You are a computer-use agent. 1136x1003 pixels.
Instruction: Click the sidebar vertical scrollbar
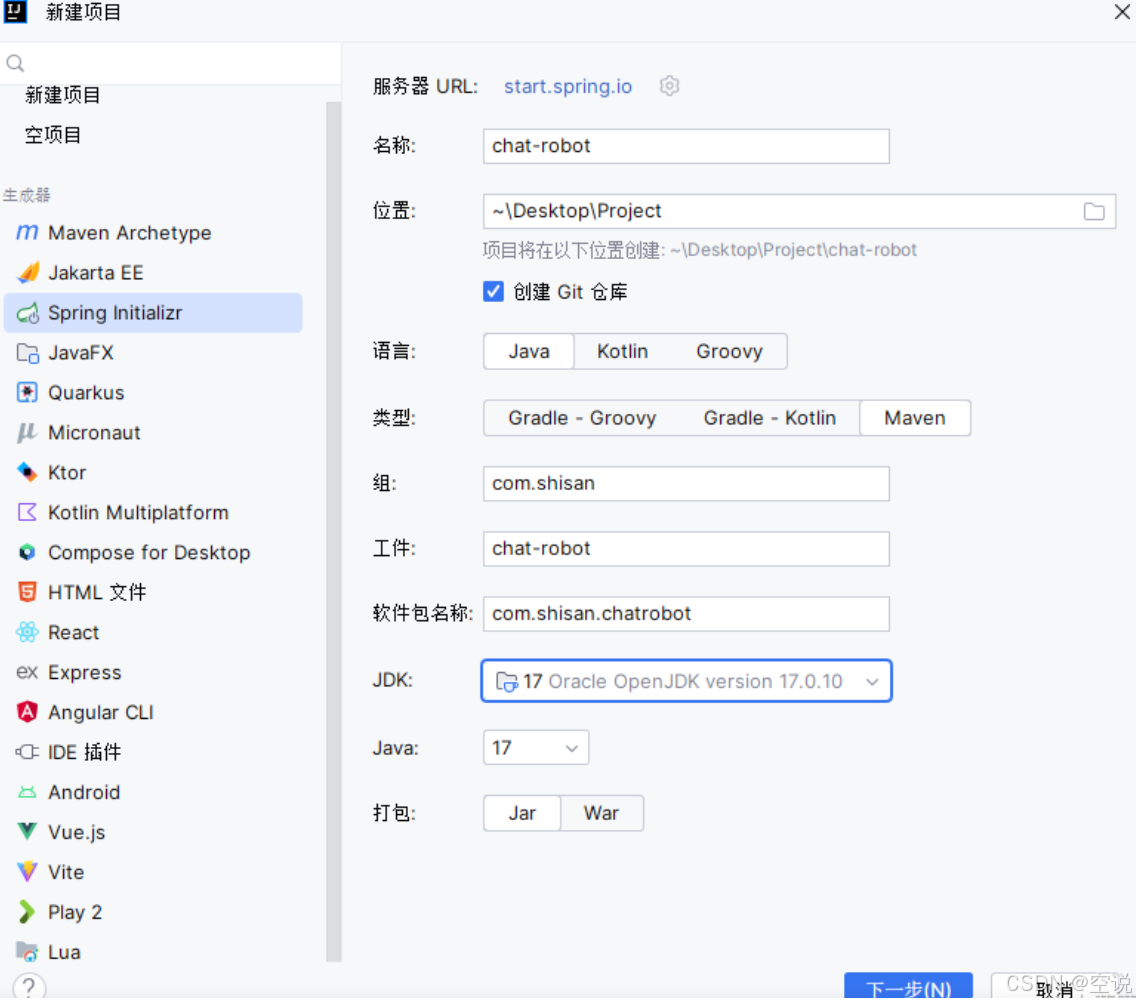[x=333, y=531]
